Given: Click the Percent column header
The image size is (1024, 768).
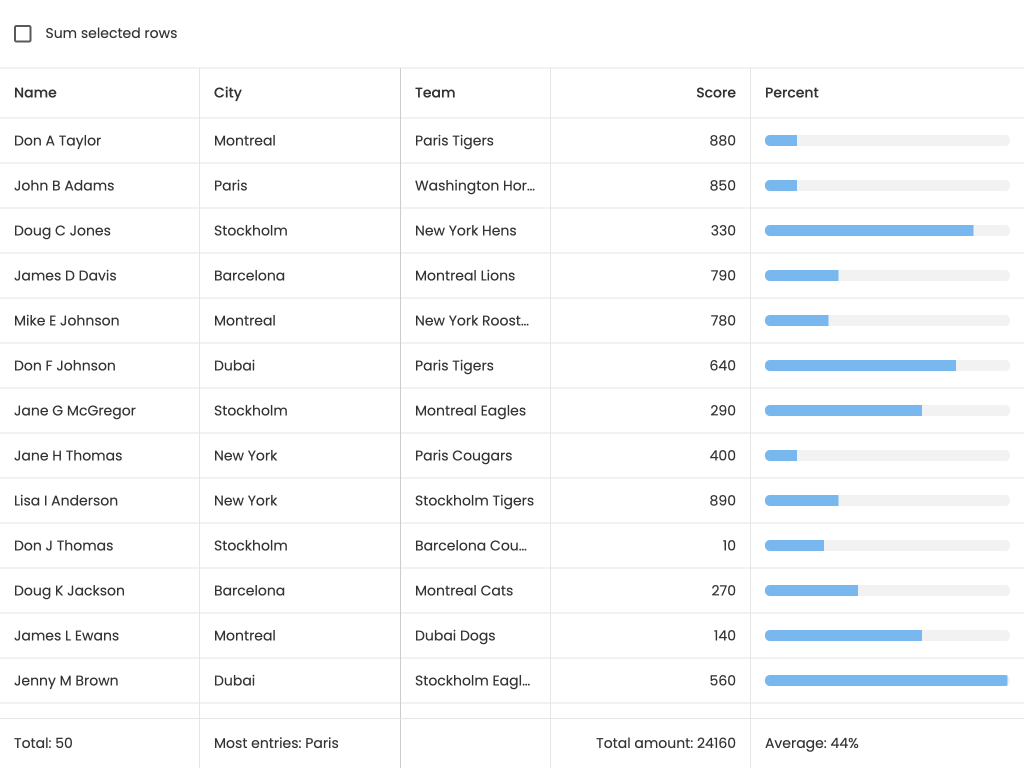Looking at the screenshot, I should pos(792,93).
